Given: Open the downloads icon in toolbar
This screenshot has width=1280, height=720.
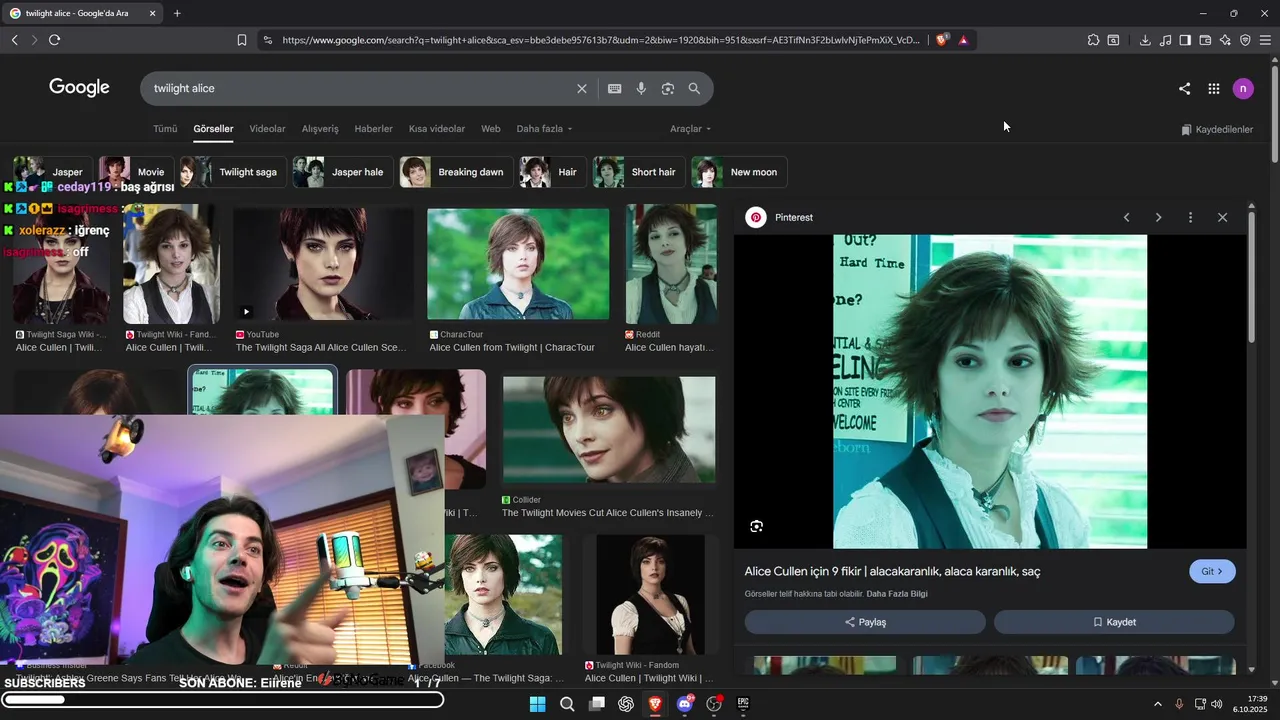Looking at the screenshot, I should (x=1145, y=40).
